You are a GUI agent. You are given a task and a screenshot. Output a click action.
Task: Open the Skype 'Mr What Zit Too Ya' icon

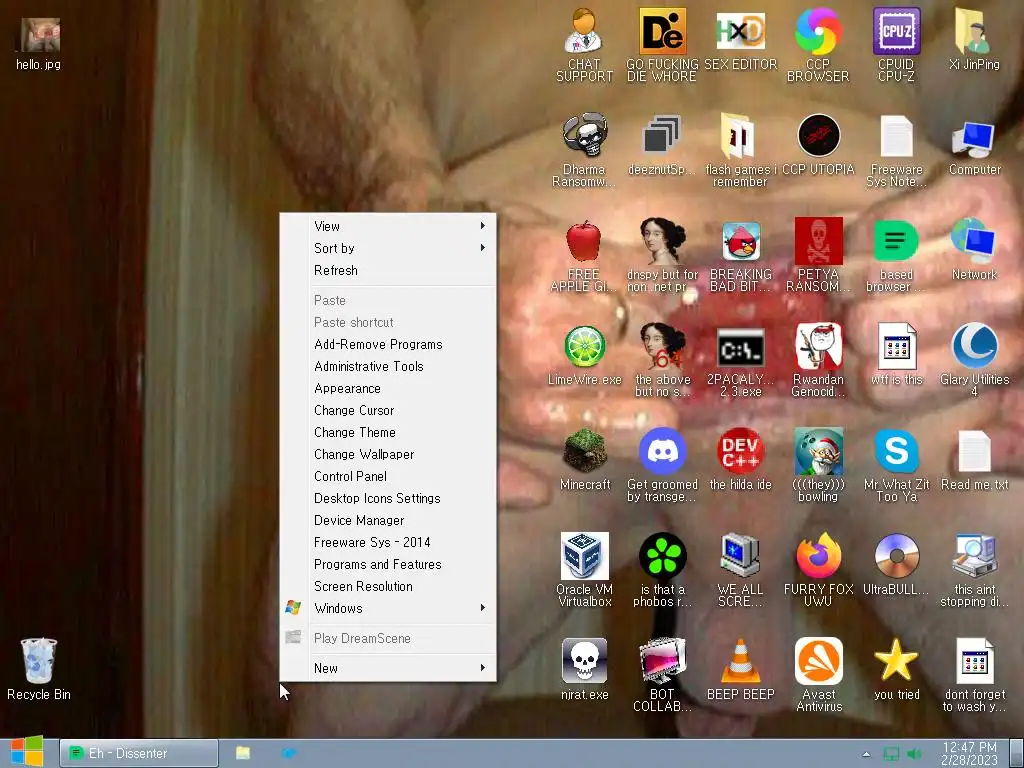click(x=896, y=466)
